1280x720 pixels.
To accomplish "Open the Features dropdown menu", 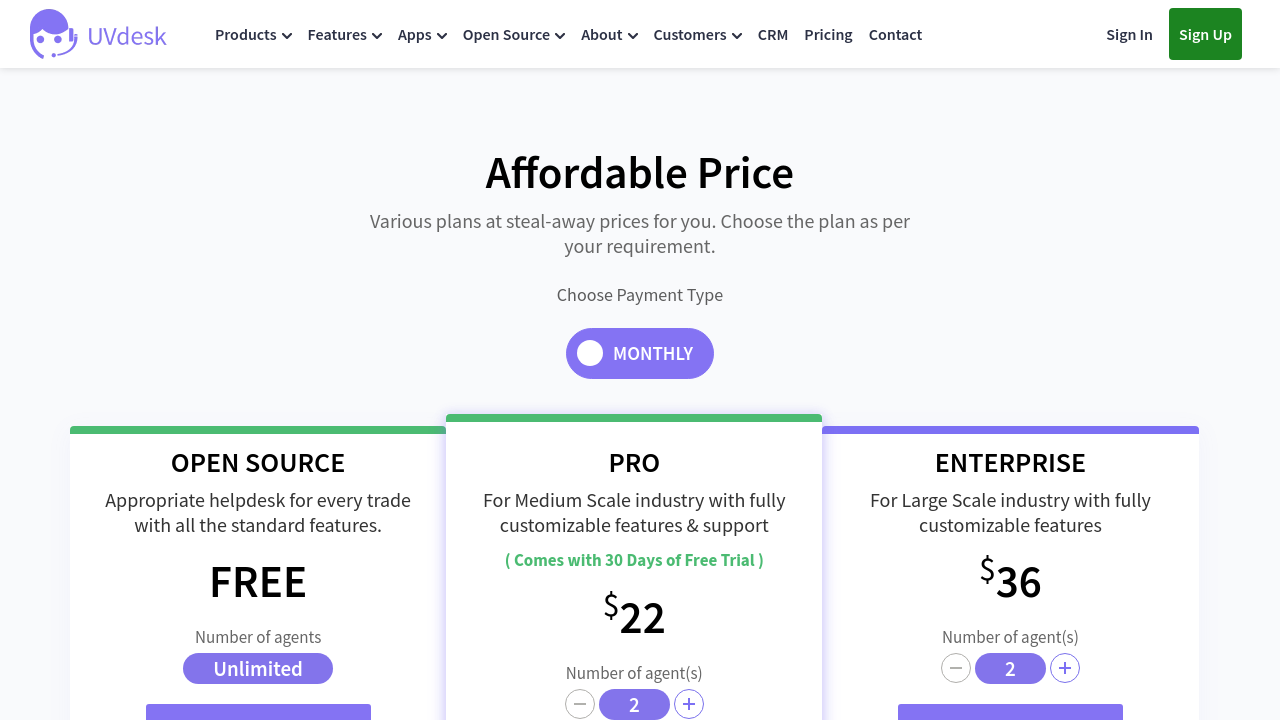I will (x=344, y=35).
